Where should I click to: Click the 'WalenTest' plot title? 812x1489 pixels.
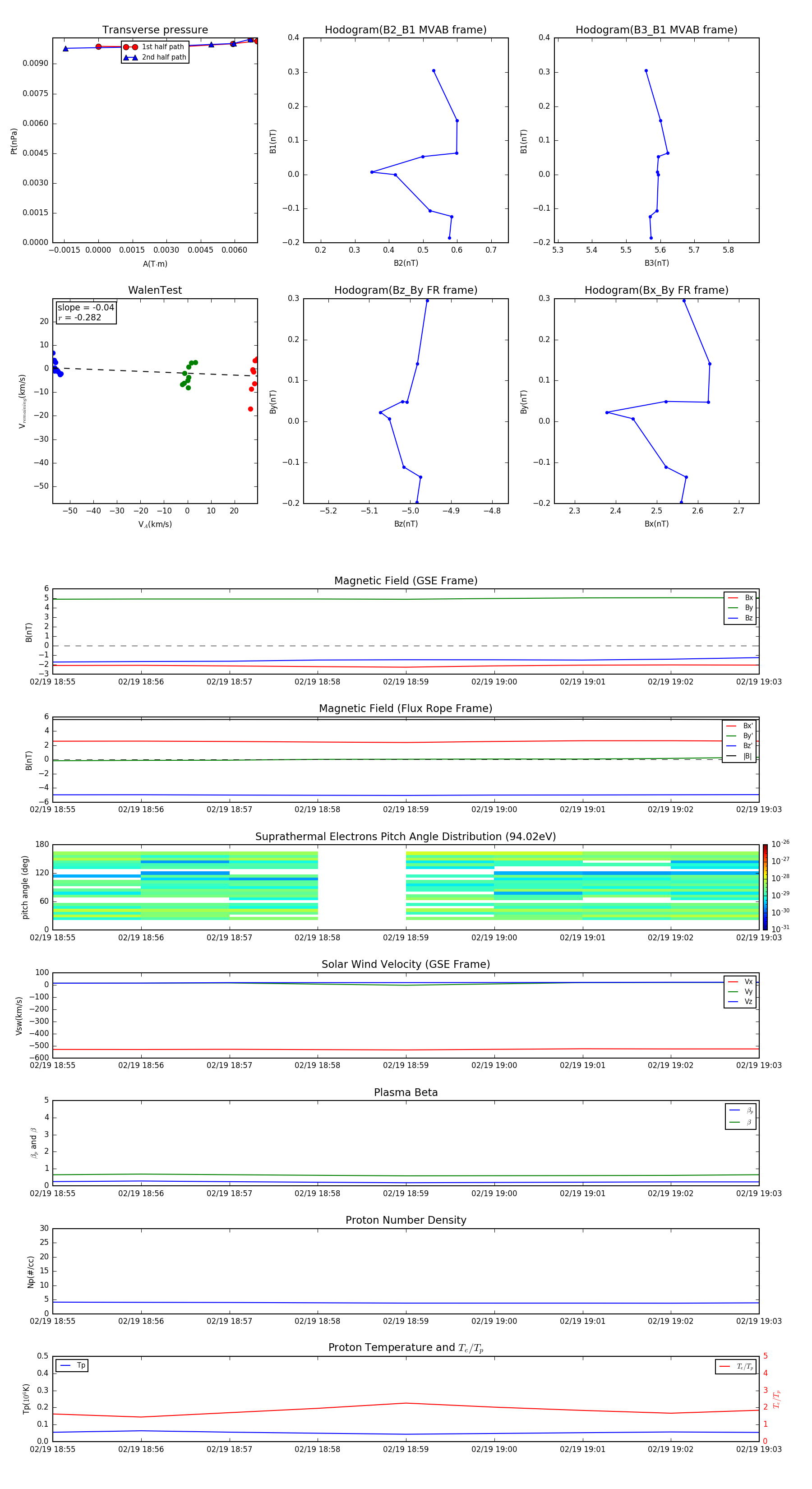[x=155, y=290]
